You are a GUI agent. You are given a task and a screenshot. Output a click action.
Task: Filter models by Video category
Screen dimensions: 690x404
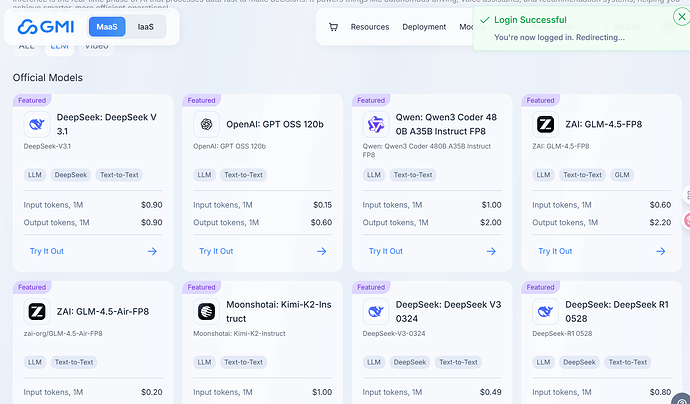(x=96, y=46)
